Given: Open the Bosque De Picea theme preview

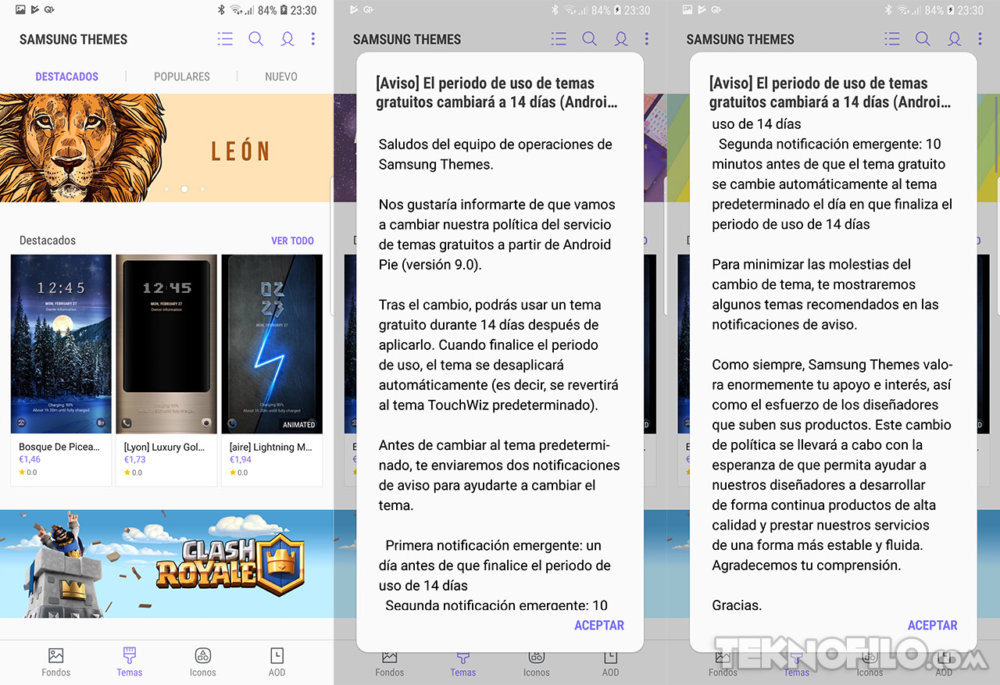Looking at the screenshot, I should (x=61, y=344).
